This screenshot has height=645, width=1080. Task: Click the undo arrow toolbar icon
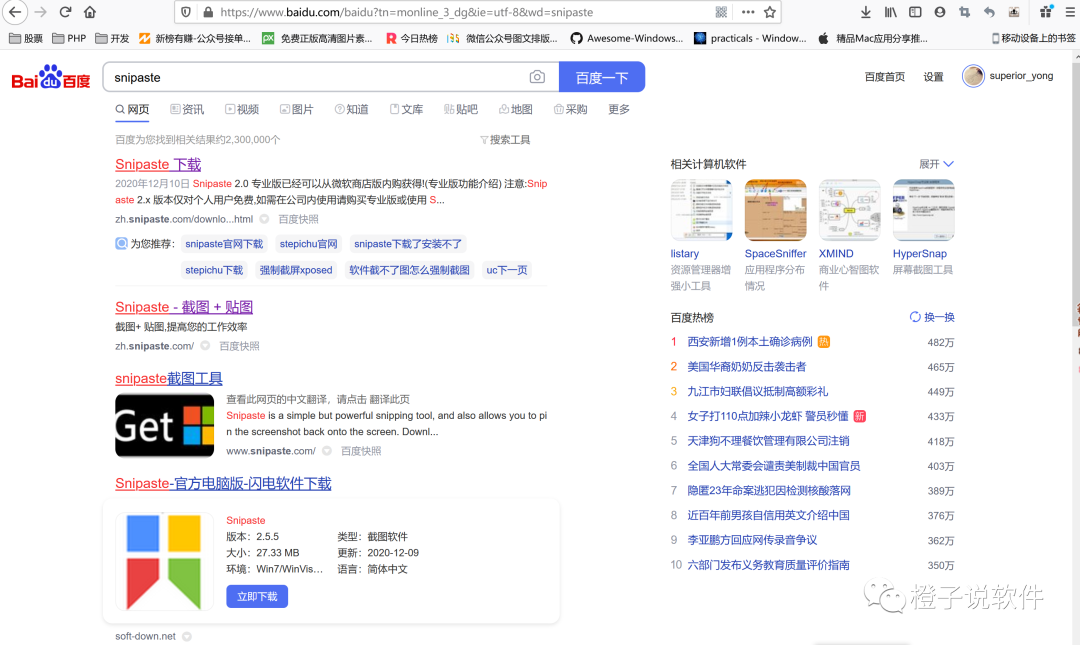pos(989,12)
